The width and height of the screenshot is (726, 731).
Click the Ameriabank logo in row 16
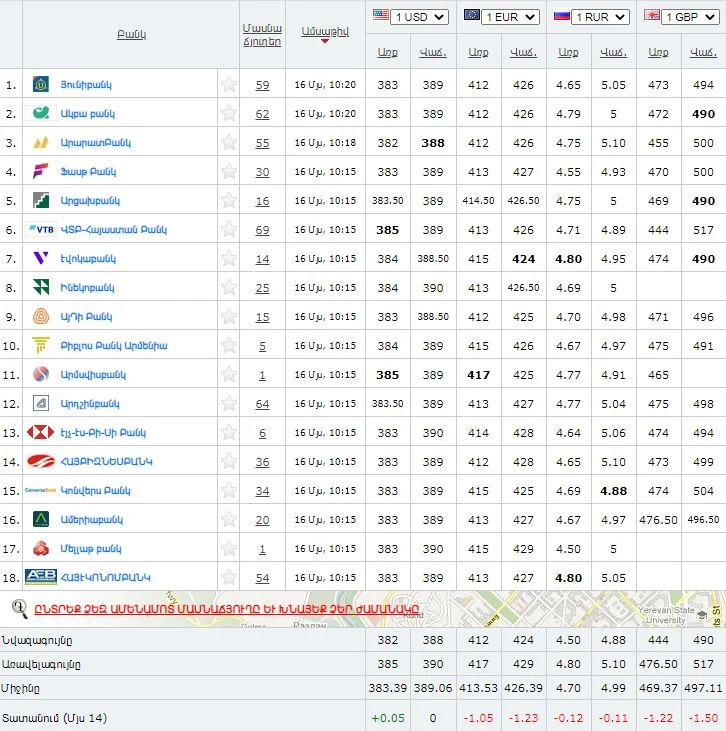point(41,519)
